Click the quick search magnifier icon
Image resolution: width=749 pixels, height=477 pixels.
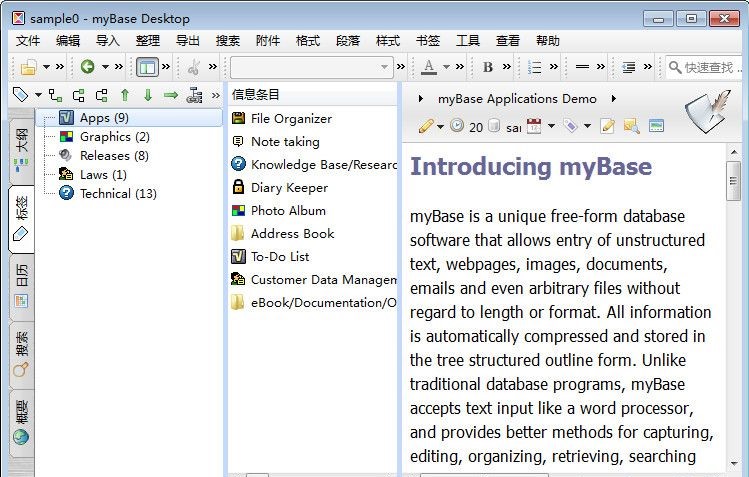[674, 67]
